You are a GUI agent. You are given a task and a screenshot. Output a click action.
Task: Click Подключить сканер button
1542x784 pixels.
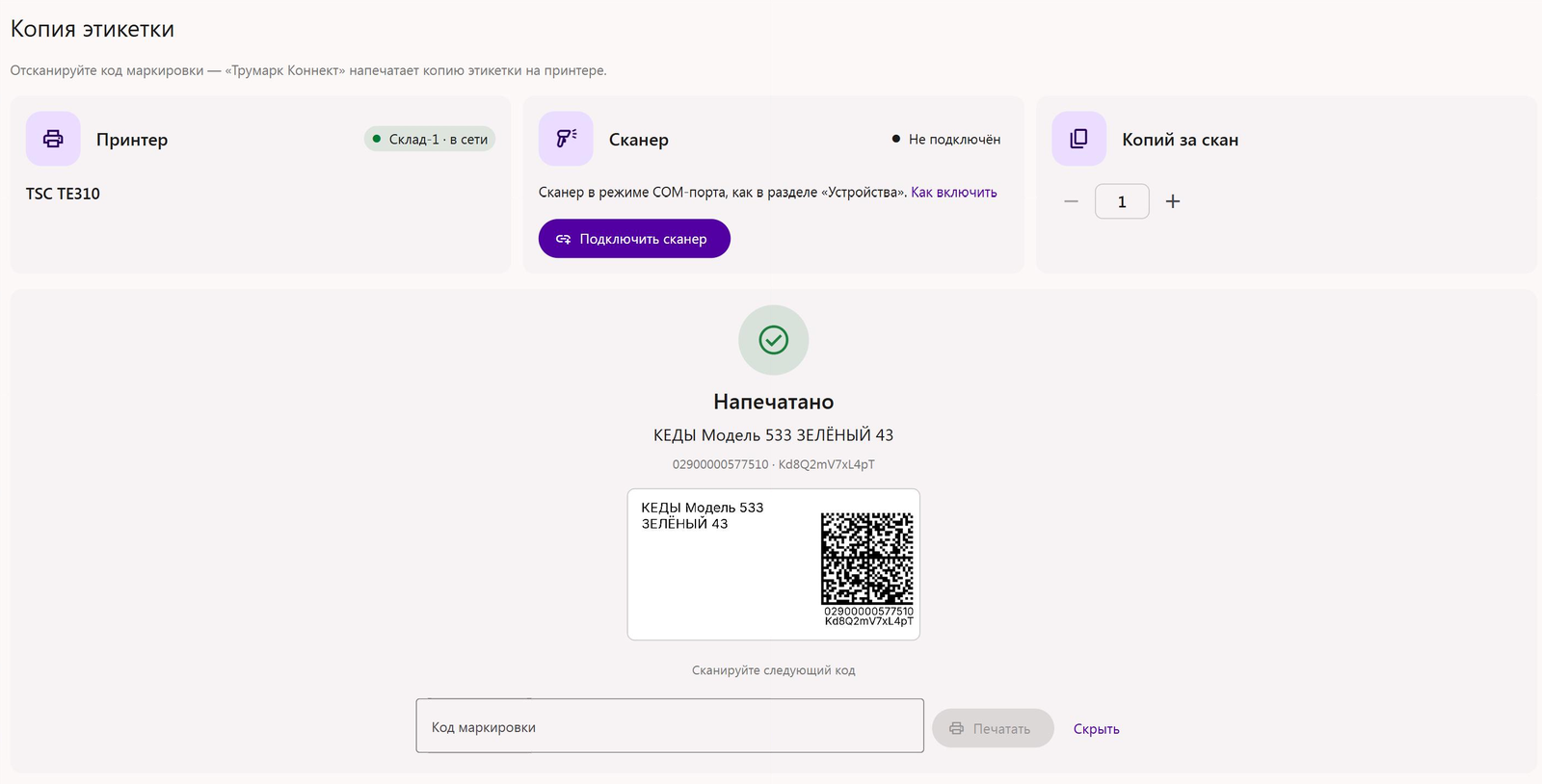[634, 239]
